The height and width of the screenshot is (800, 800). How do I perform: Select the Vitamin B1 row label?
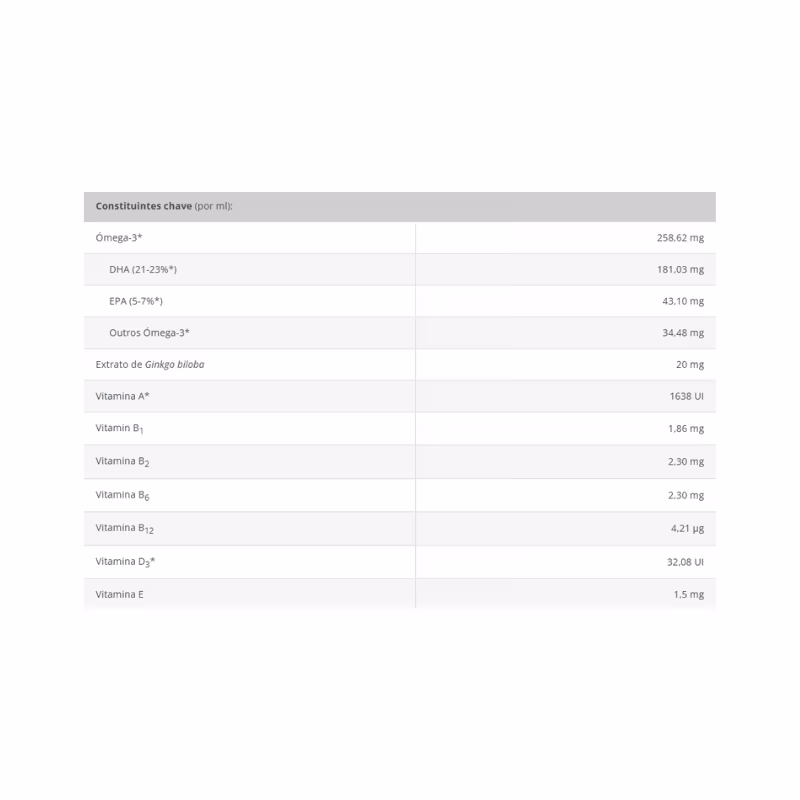(x=119, y=429)
